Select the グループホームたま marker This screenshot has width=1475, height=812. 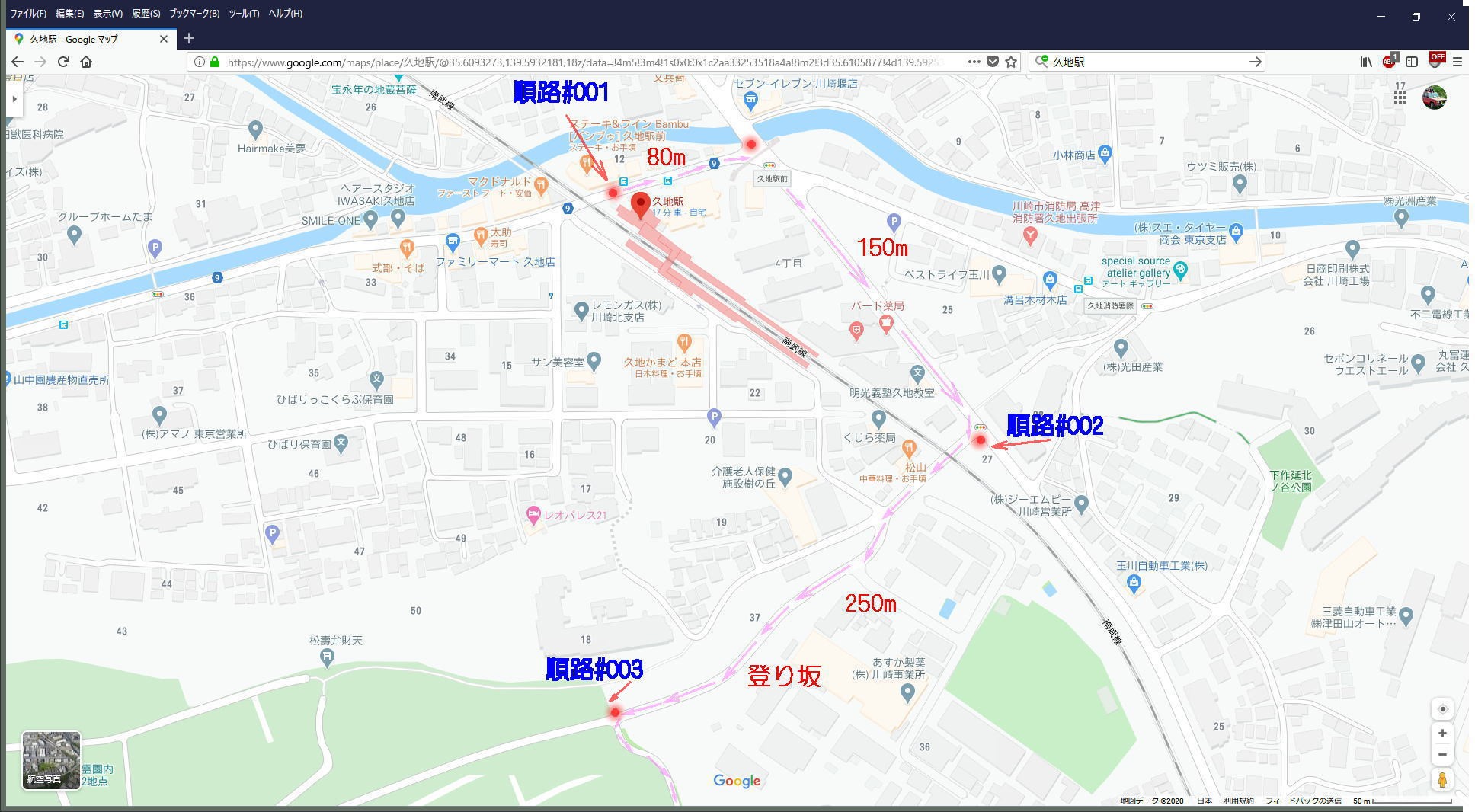[x=74, y=235]
